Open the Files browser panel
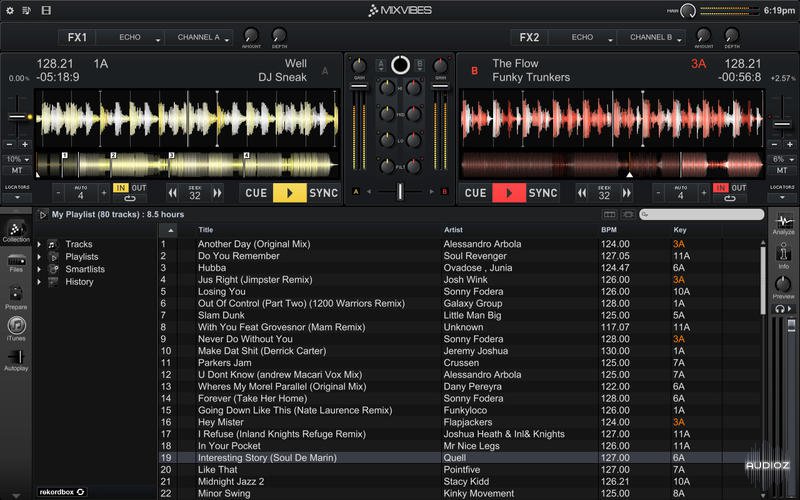 (16, 263)
